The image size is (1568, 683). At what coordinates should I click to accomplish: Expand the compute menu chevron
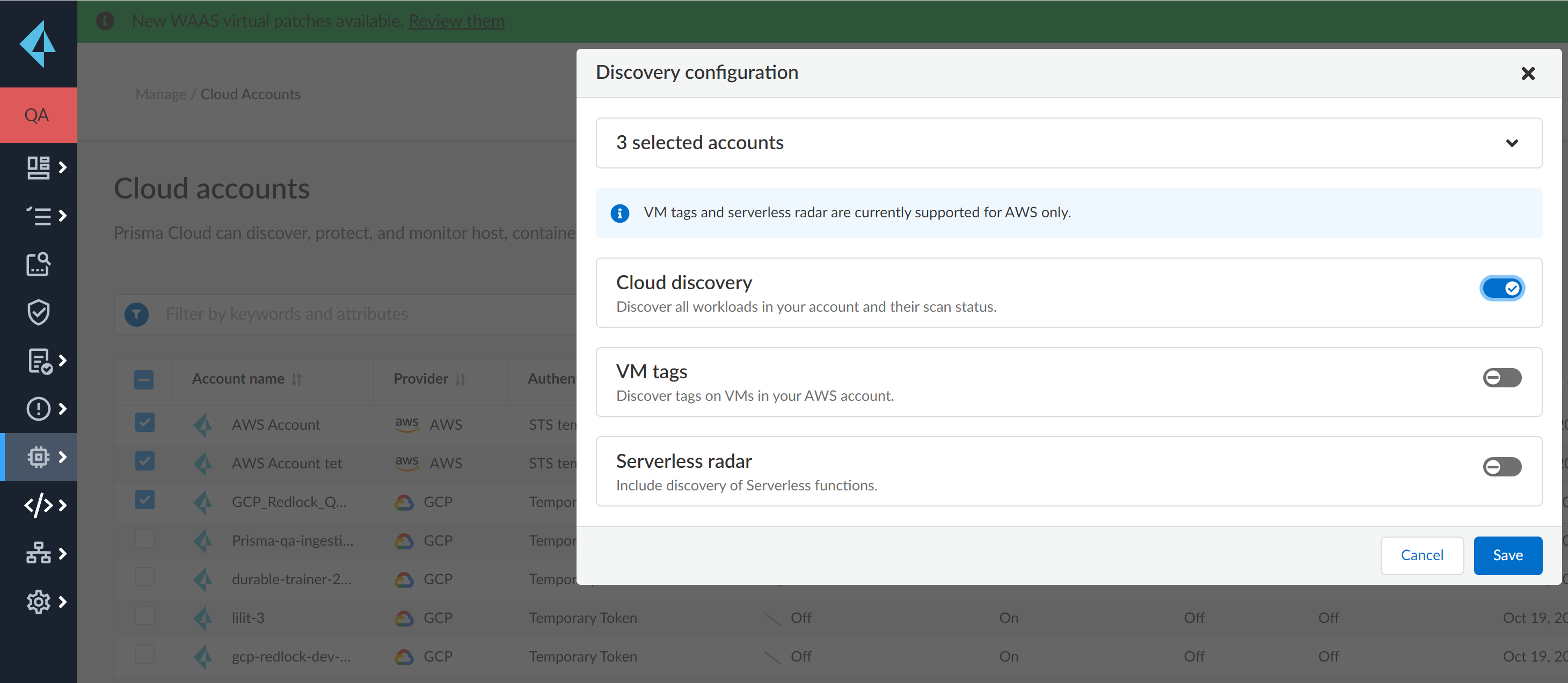63,457
